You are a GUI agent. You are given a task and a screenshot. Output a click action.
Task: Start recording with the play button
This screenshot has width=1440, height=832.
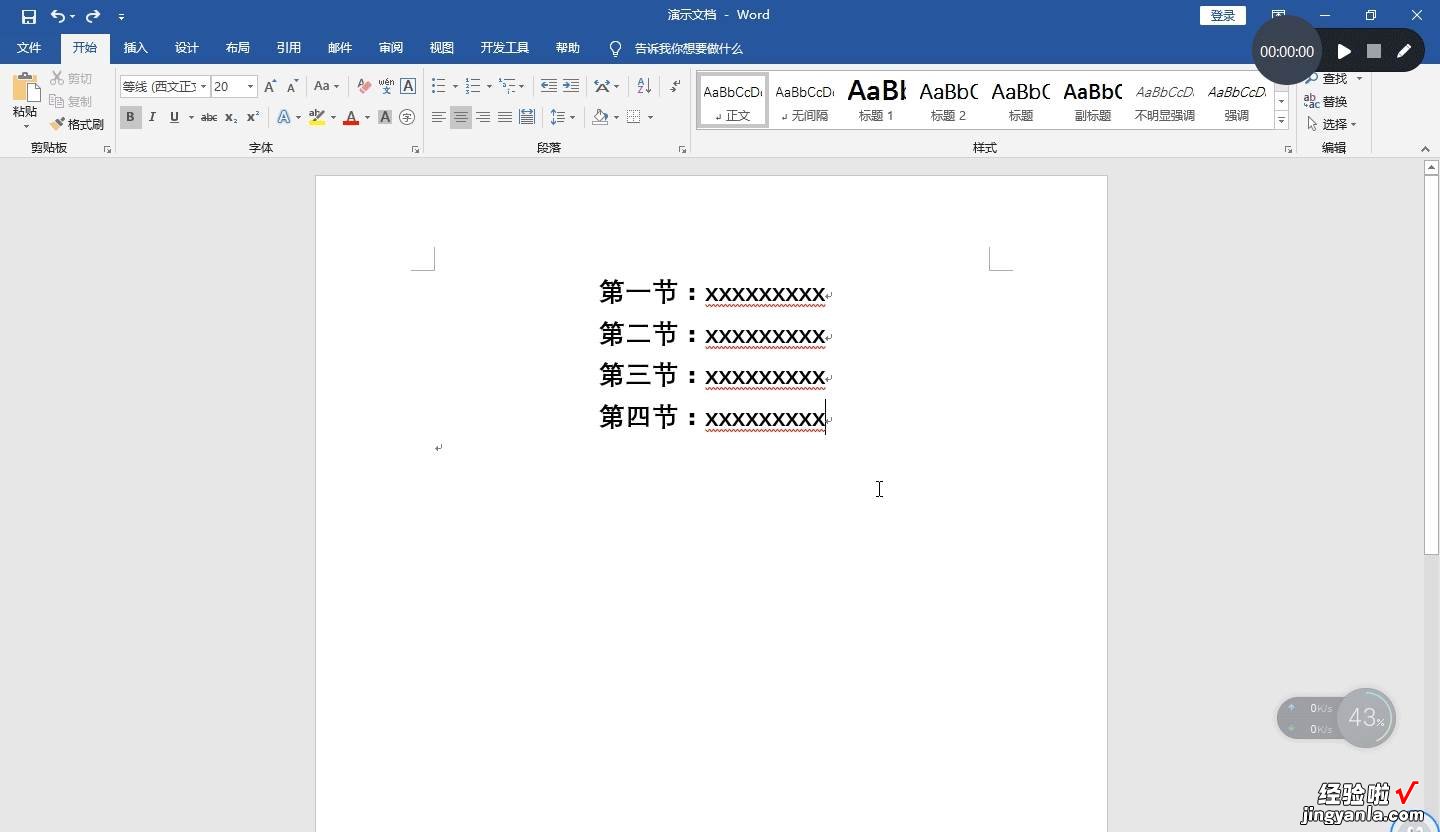pyautogui.click(x=1344, y=51)
